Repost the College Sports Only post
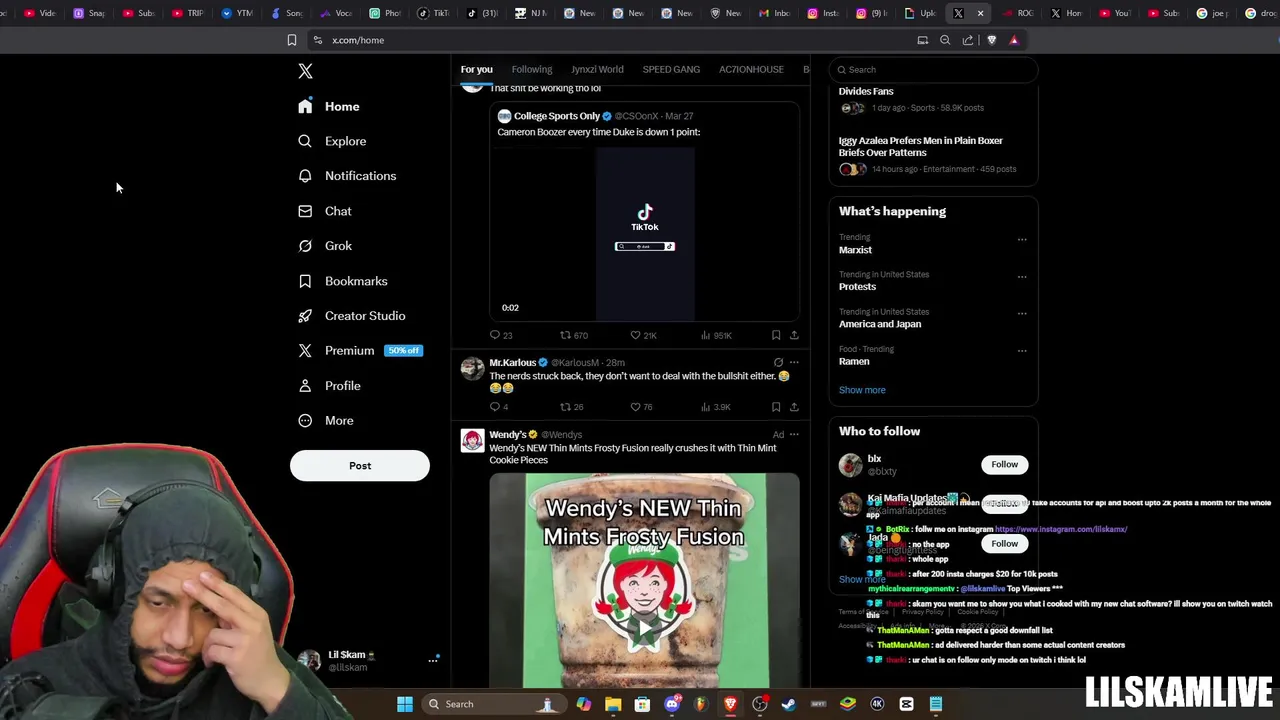This screenshot has height=720, width=1280. (574, 335)
